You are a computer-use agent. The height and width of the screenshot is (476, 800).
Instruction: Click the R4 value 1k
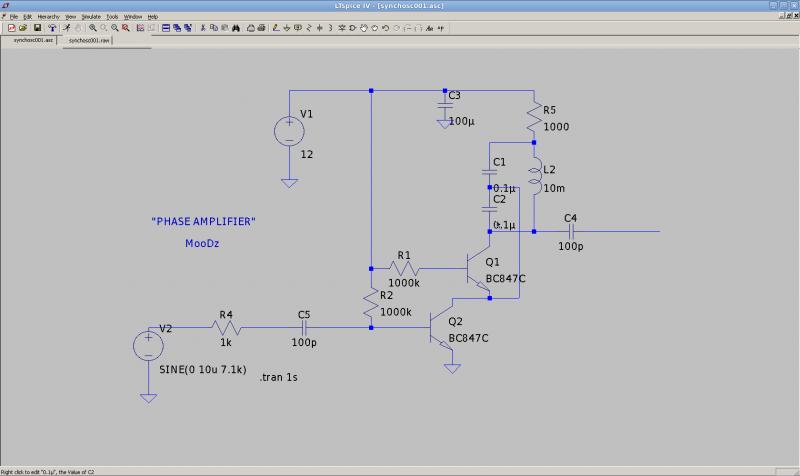coord(226,343)
